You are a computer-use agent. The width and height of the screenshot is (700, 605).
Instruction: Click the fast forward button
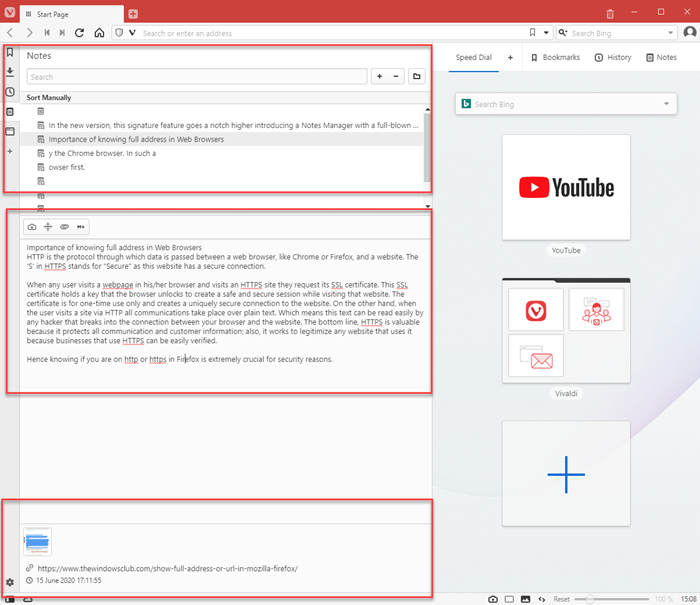click(62, 33)
